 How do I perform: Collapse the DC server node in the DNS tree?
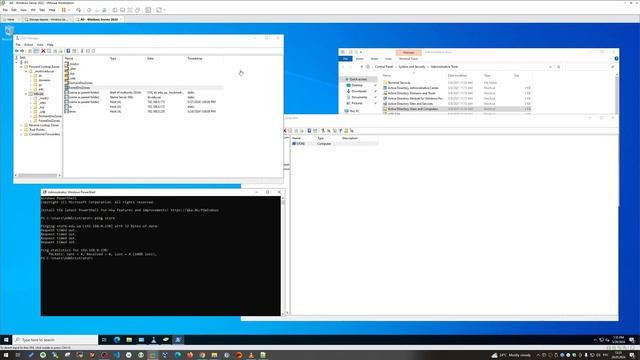tap(17, 62)
